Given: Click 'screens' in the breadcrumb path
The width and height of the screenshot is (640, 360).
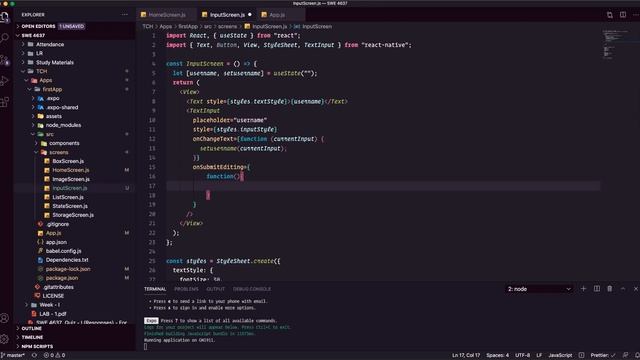Looking at the screenshot, I should tap(227, 27).
